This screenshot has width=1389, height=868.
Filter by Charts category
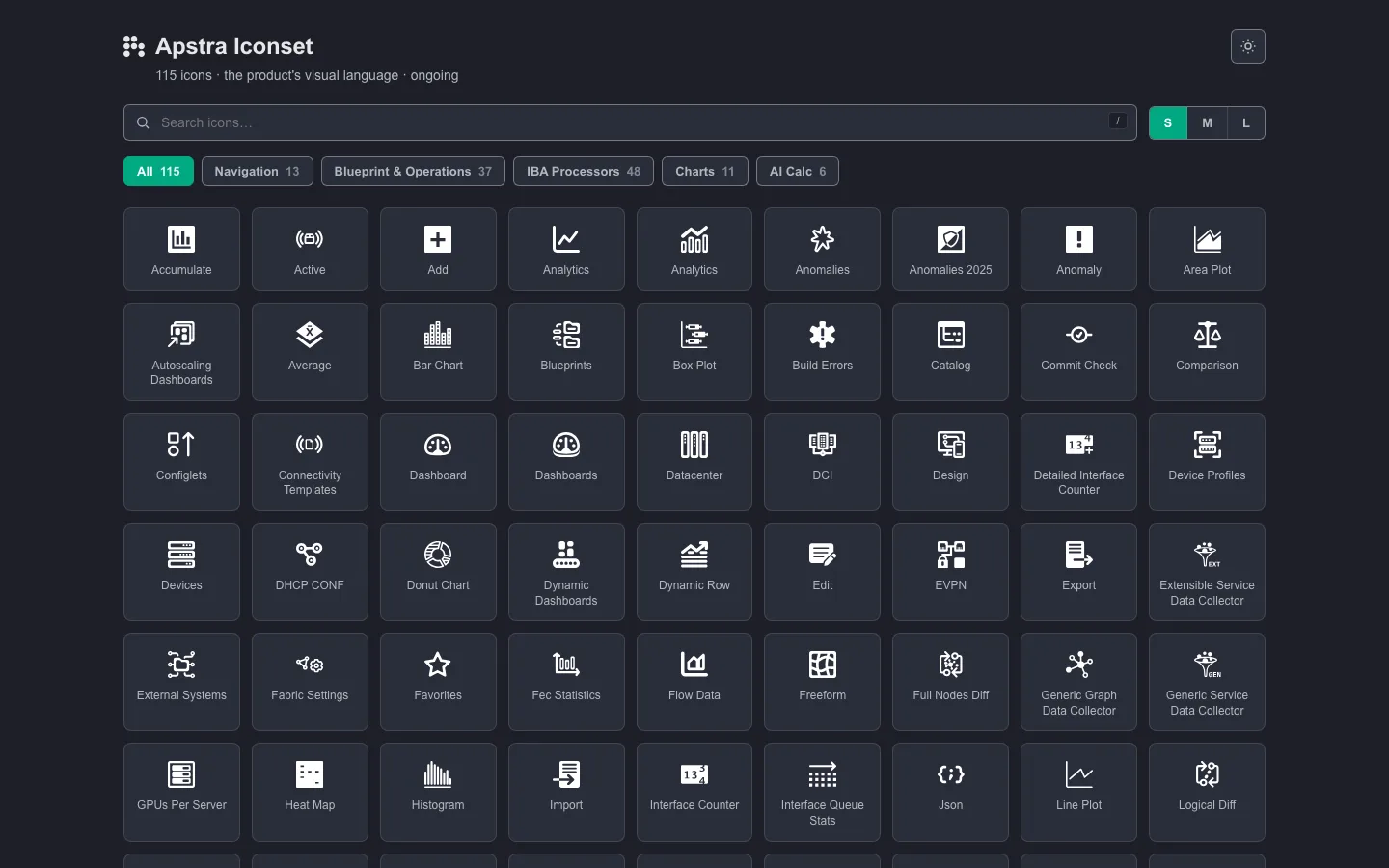click(x=705, y=171)
